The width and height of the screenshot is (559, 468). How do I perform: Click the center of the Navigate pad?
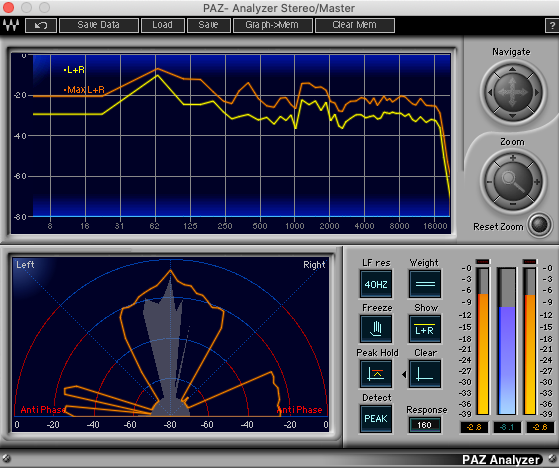coord(513,92)
